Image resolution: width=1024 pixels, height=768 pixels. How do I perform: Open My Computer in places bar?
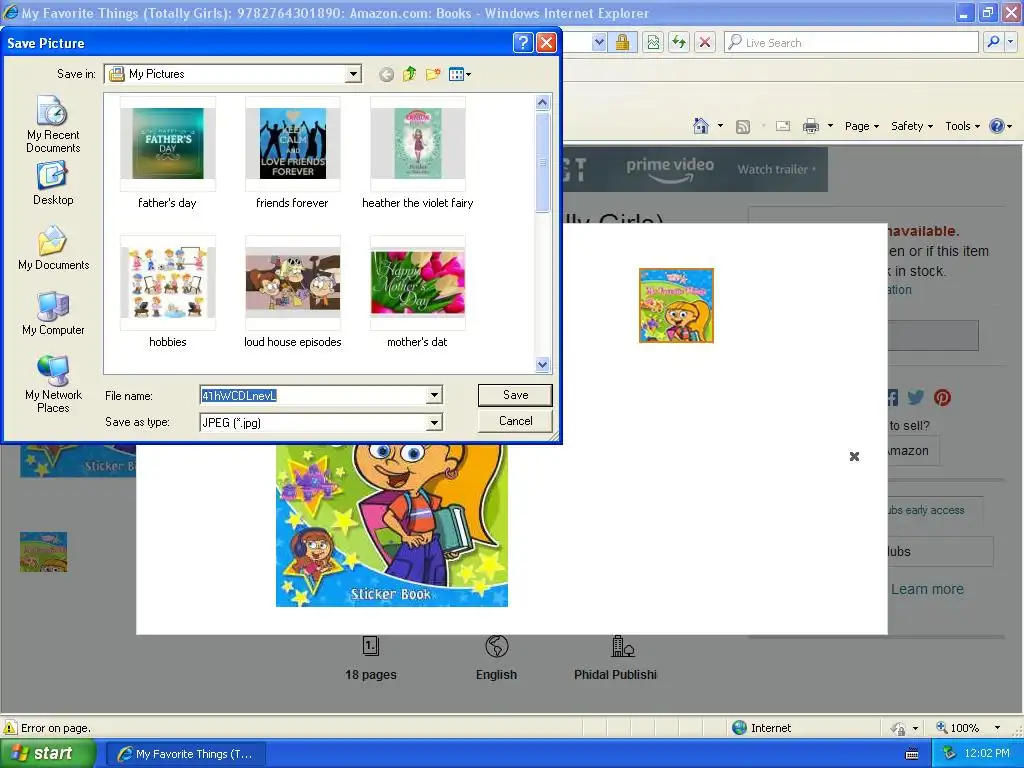[53, 313]
